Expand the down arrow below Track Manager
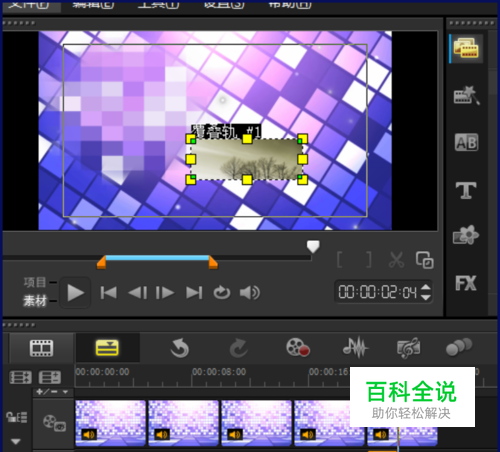The image size is (500, 452). [x=16, y=442]
